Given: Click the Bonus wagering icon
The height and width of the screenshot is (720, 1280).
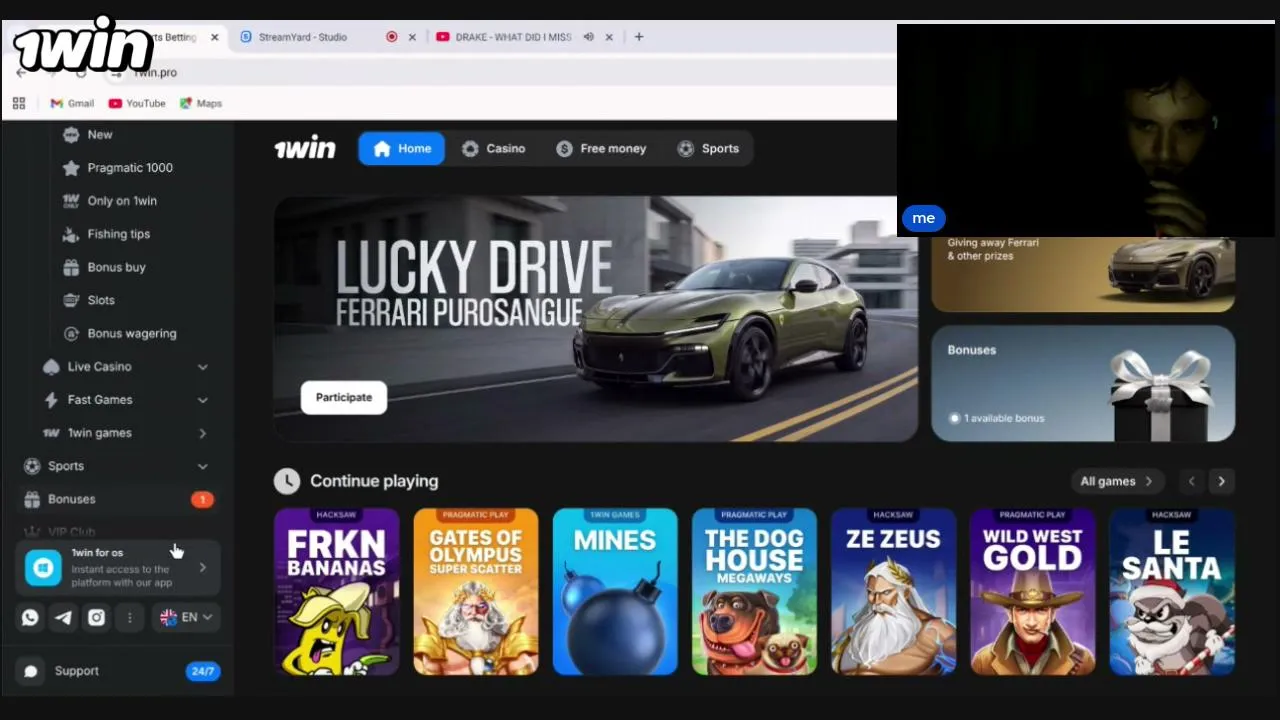Looking at the screenshot, I should [71, 333].
